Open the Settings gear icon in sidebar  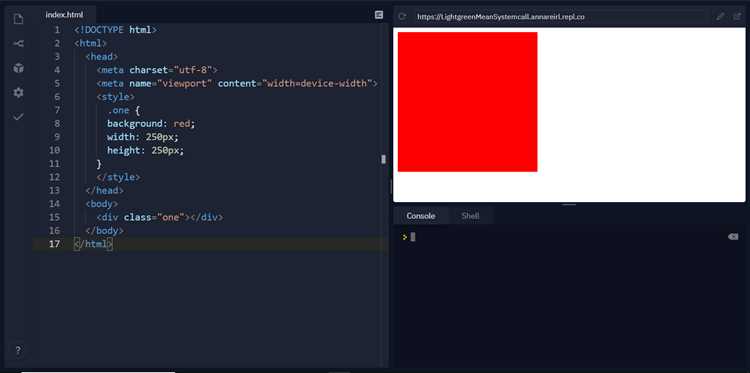[18, 92]
